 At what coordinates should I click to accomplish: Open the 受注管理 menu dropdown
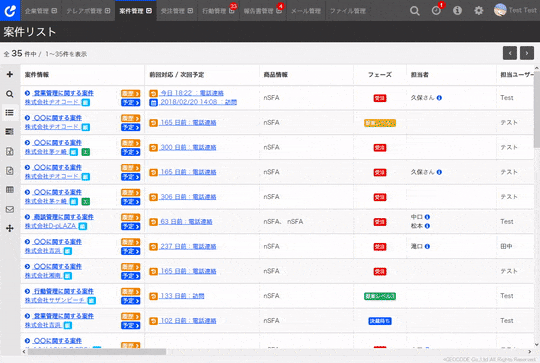click(x=177, y=11)
